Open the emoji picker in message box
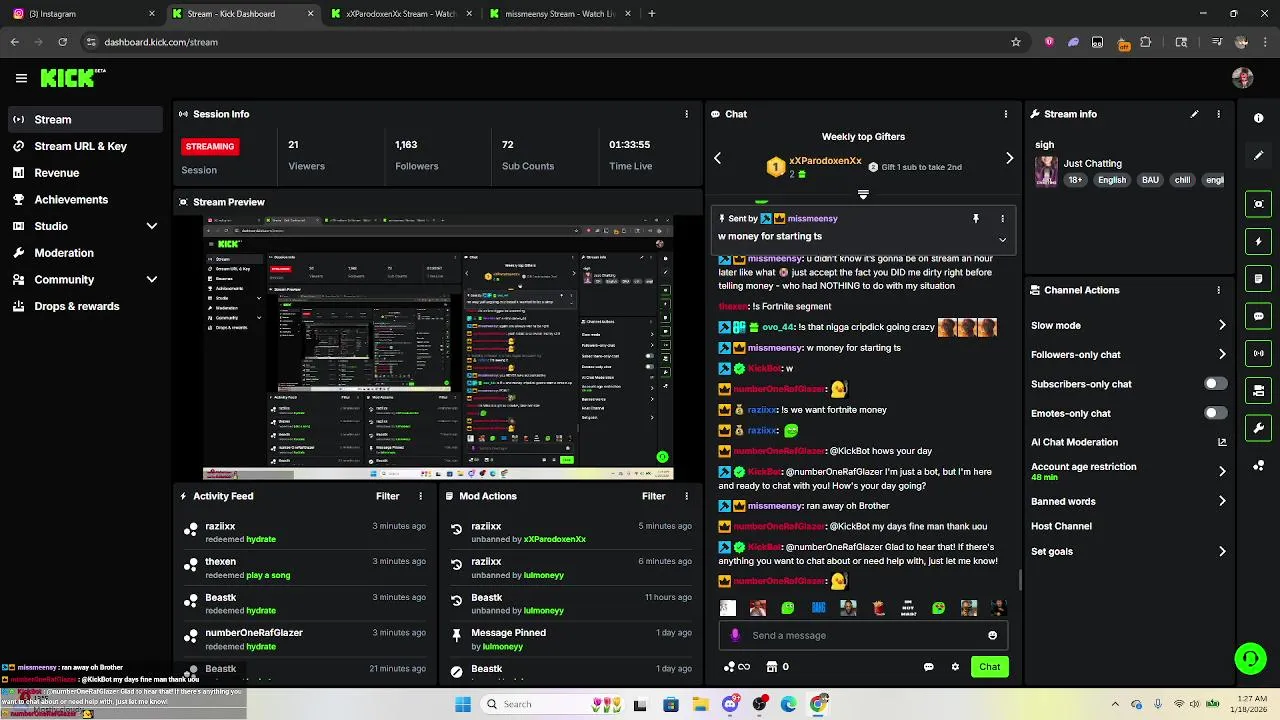 coord(992,635)
